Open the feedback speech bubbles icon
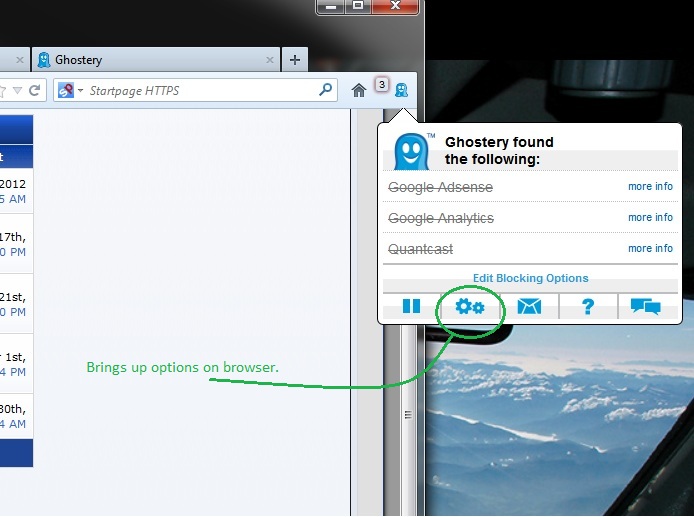The width and height of the screenshot is (694, 517). pos(646,306)
